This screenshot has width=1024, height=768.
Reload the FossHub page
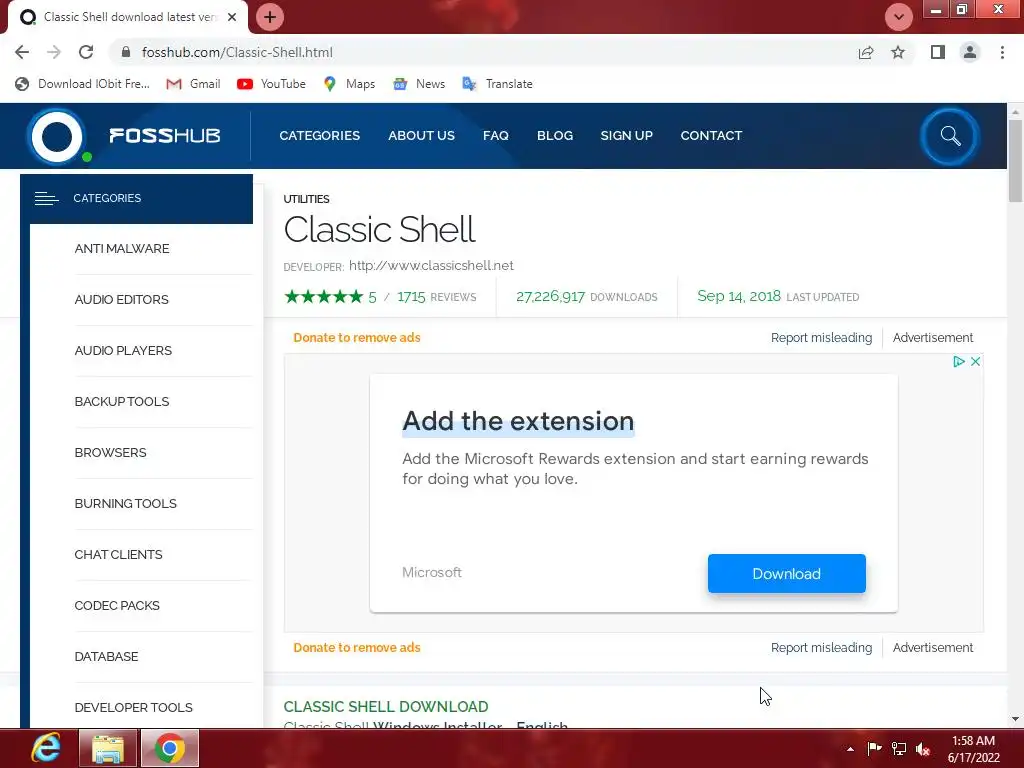click(86, 52)
